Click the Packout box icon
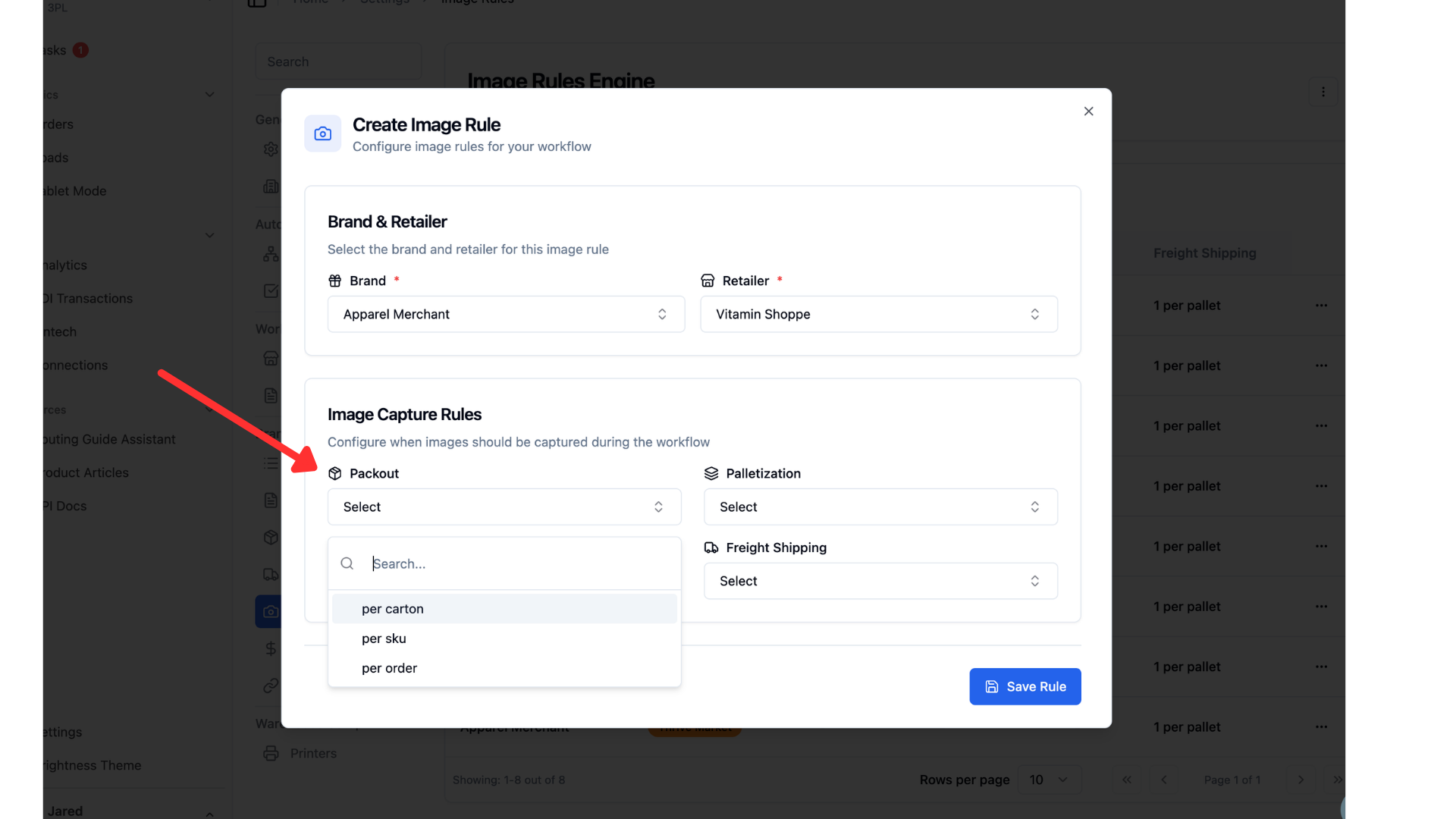Image resolution: width=1456 pixels, height=819 pixels. pos(334,473)
